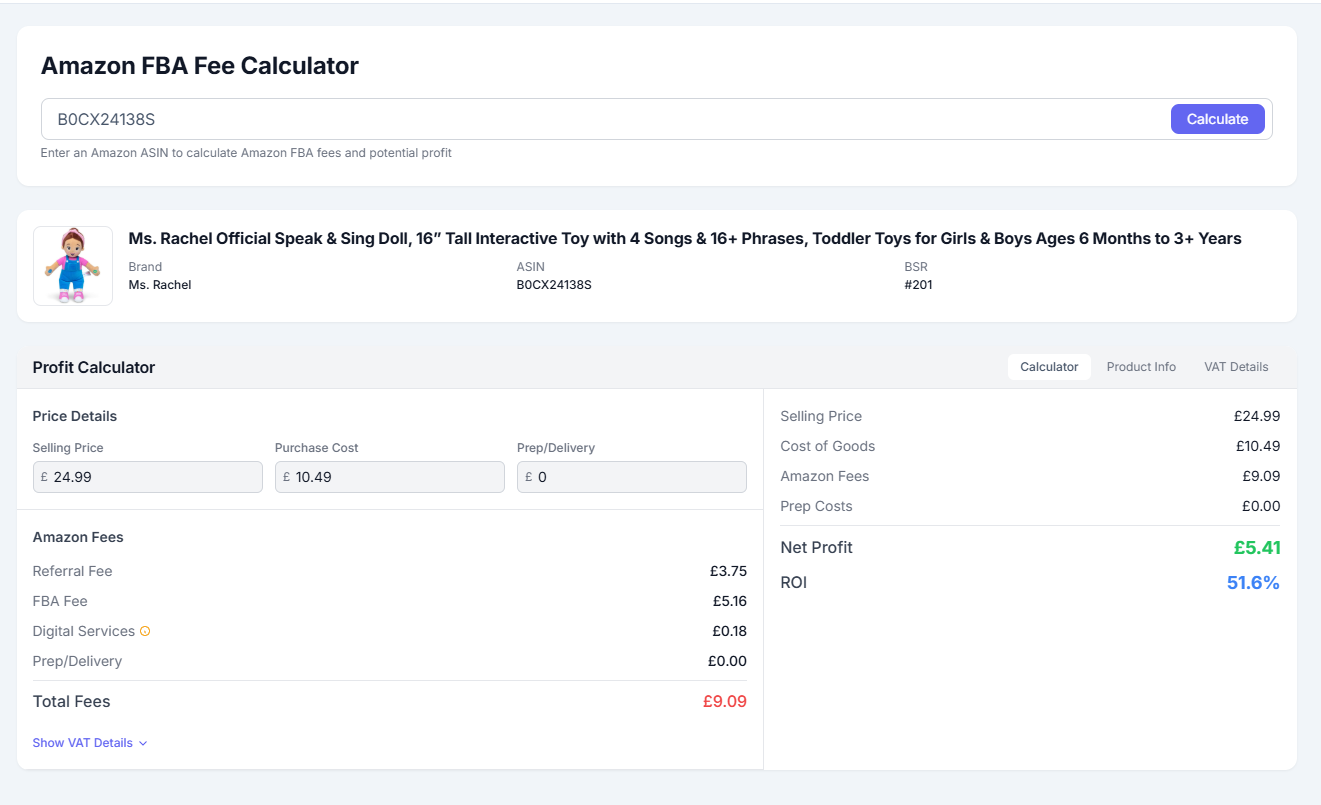Click the Ms. Rachel brand name
The width and height of the screenshot is (1321, 805).
coord(160,285)
